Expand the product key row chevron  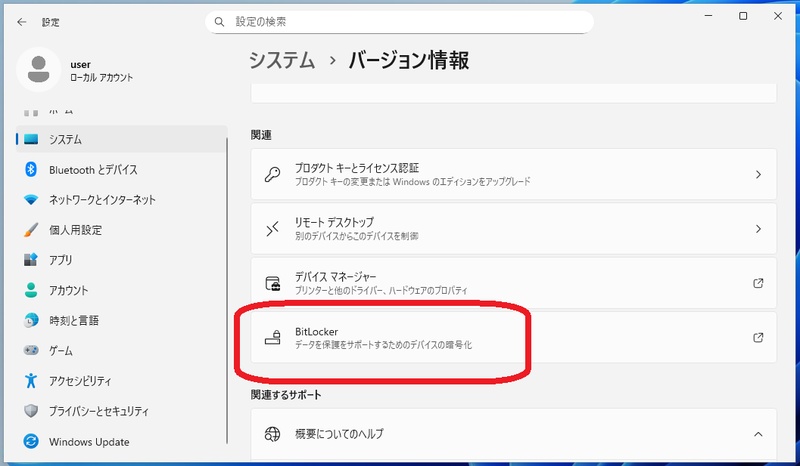click(x=758, y=175)
